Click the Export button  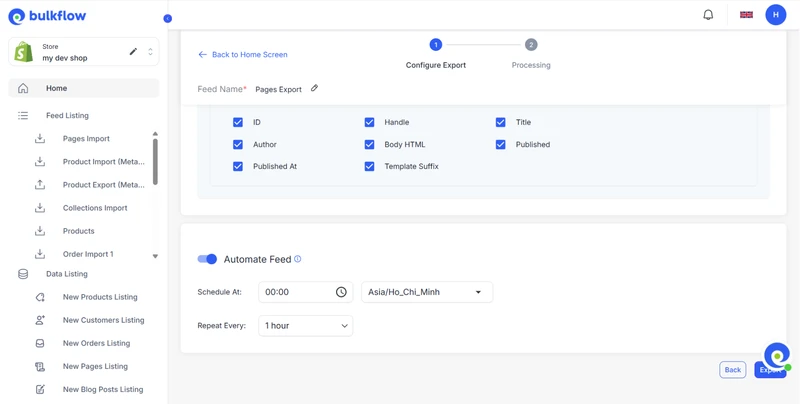point(770,370)
